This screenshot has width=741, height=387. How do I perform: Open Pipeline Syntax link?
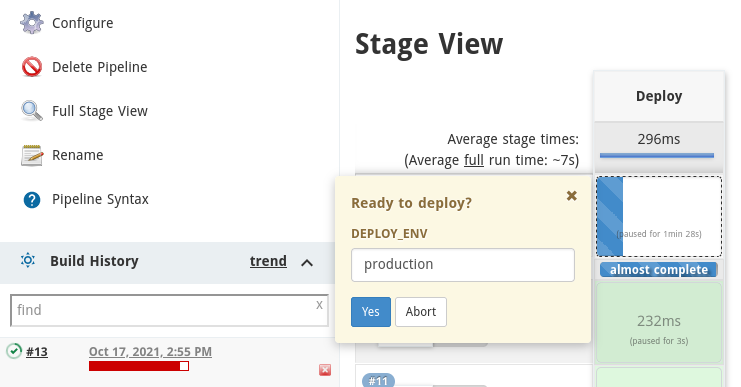100,199
